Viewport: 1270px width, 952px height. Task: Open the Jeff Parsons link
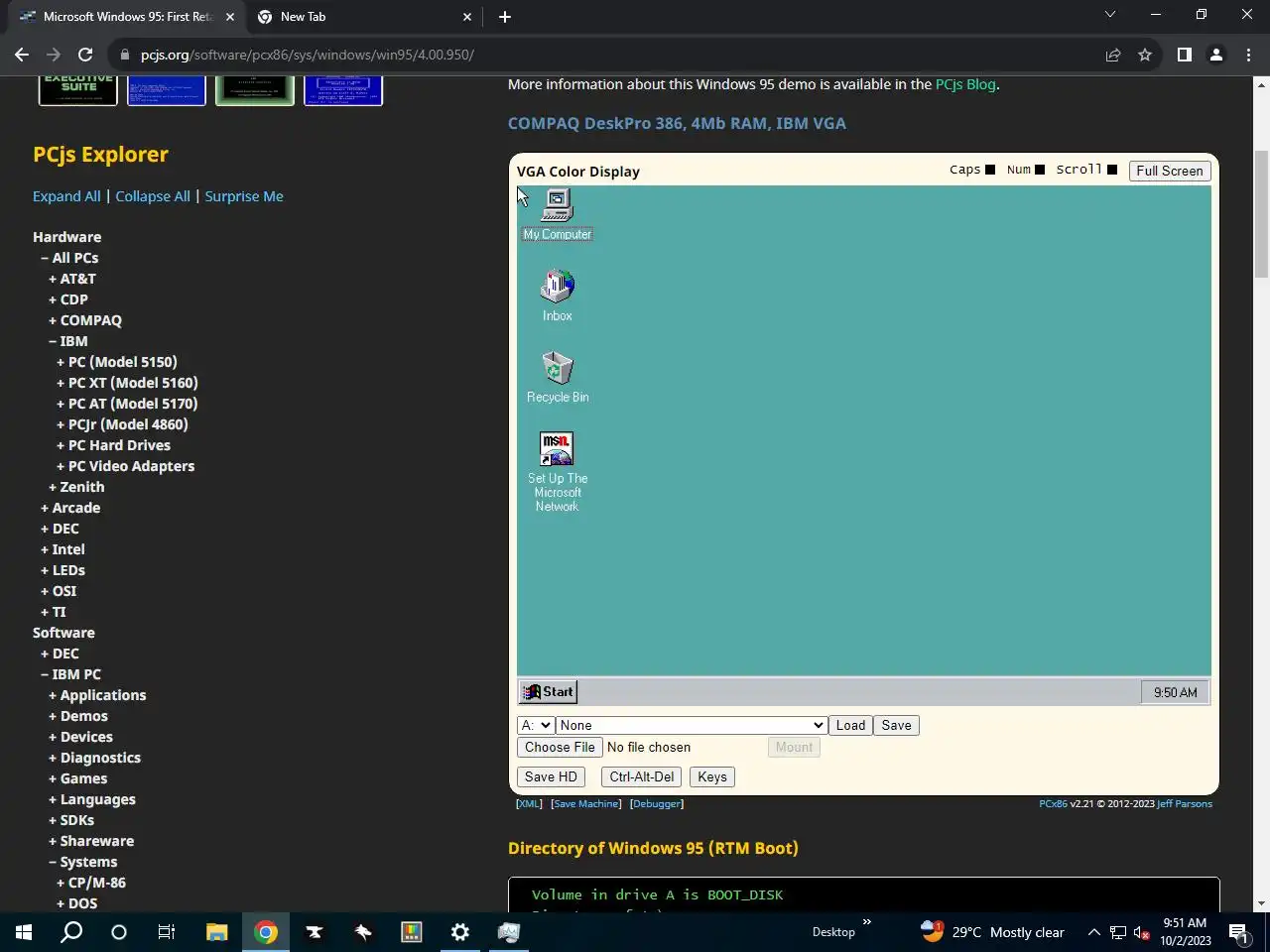click(1185, 803)
